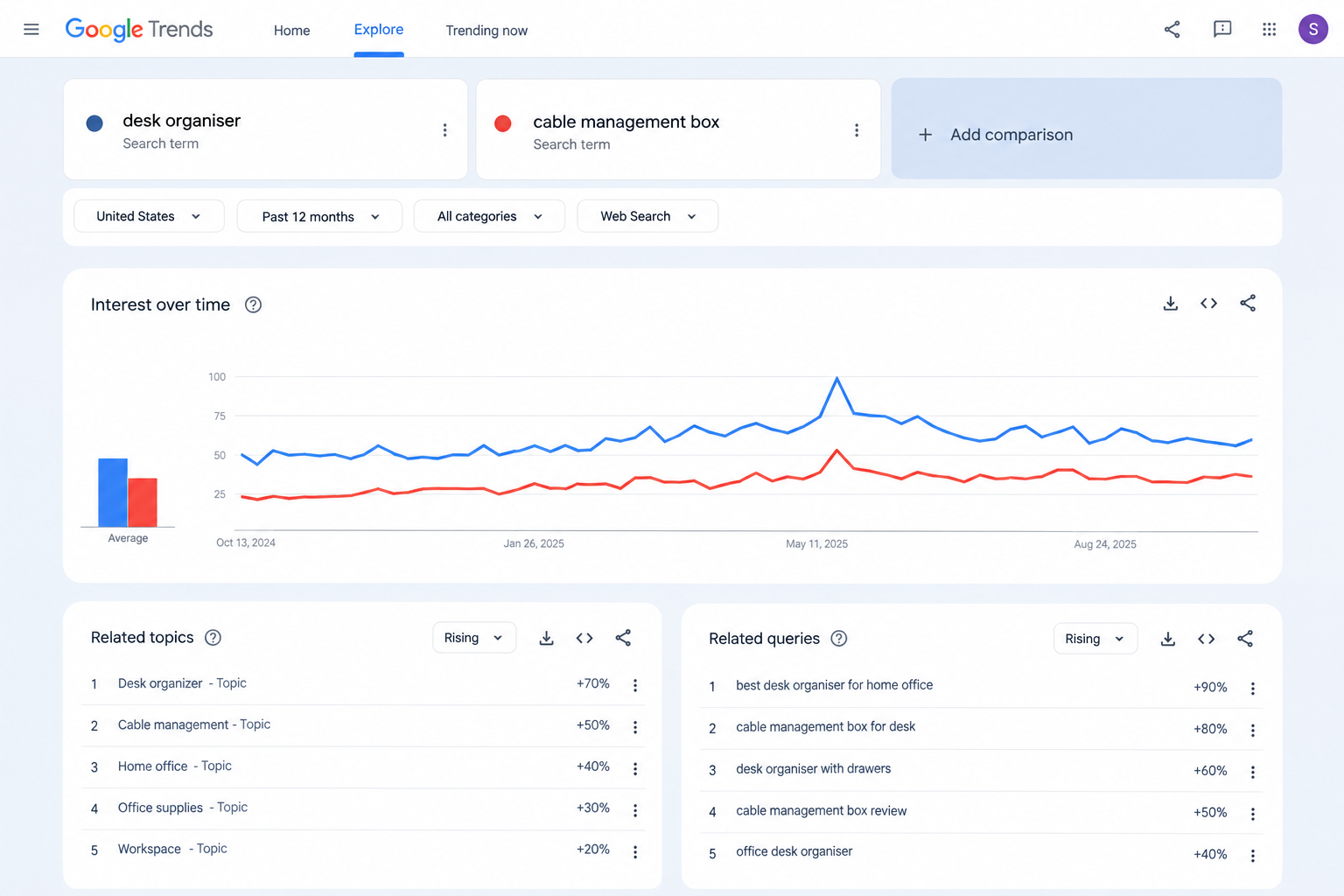Screen dimensions: 1344x896
Task: Open the United States region dropdown
Action: pos(149,216)
